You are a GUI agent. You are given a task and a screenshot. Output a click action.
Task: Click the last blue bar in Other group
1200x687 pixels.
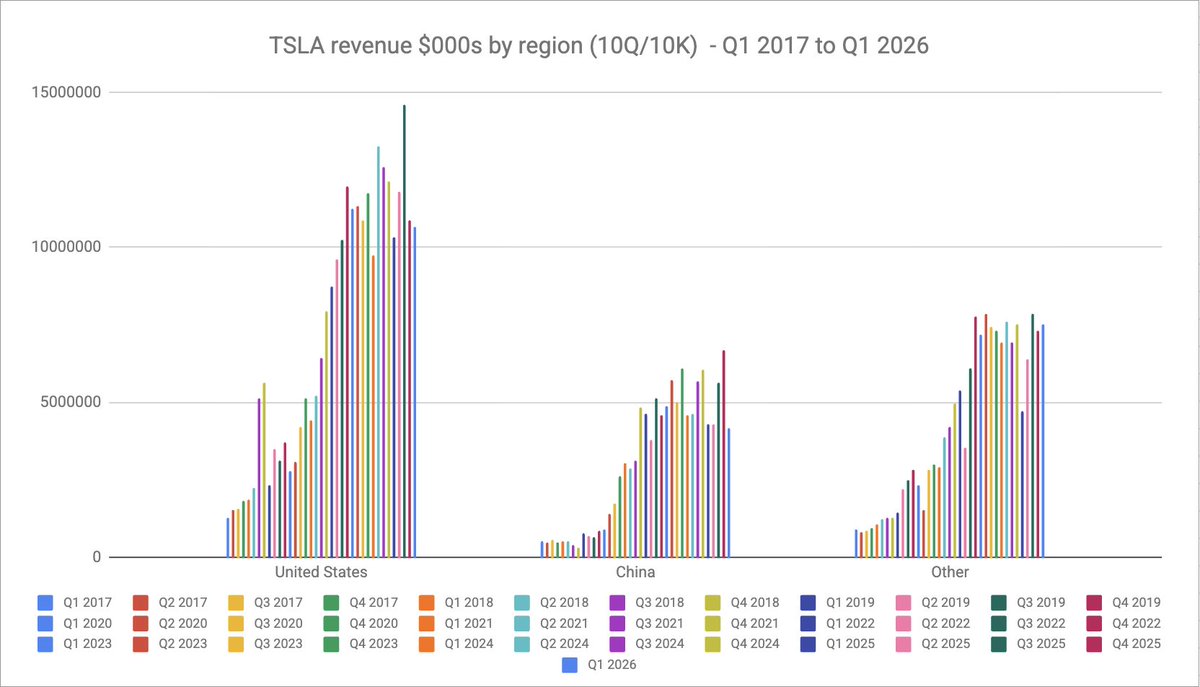1042,441
